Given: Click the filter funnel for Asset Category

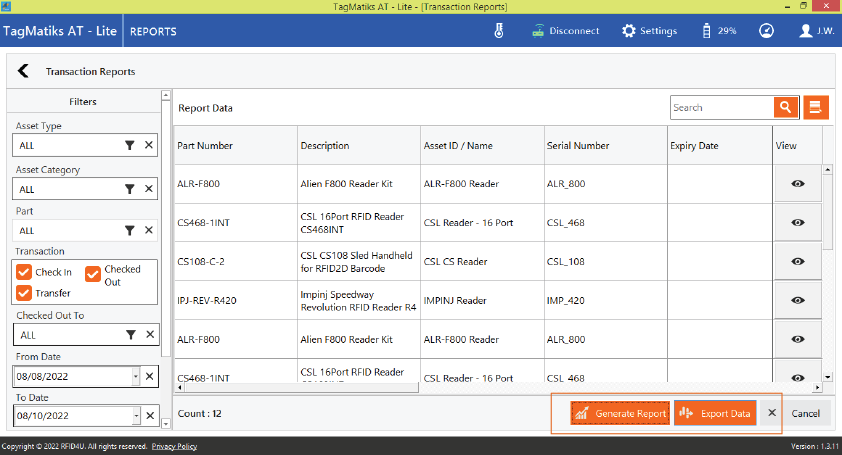Looking at the screenshot, I should [129, 189].
